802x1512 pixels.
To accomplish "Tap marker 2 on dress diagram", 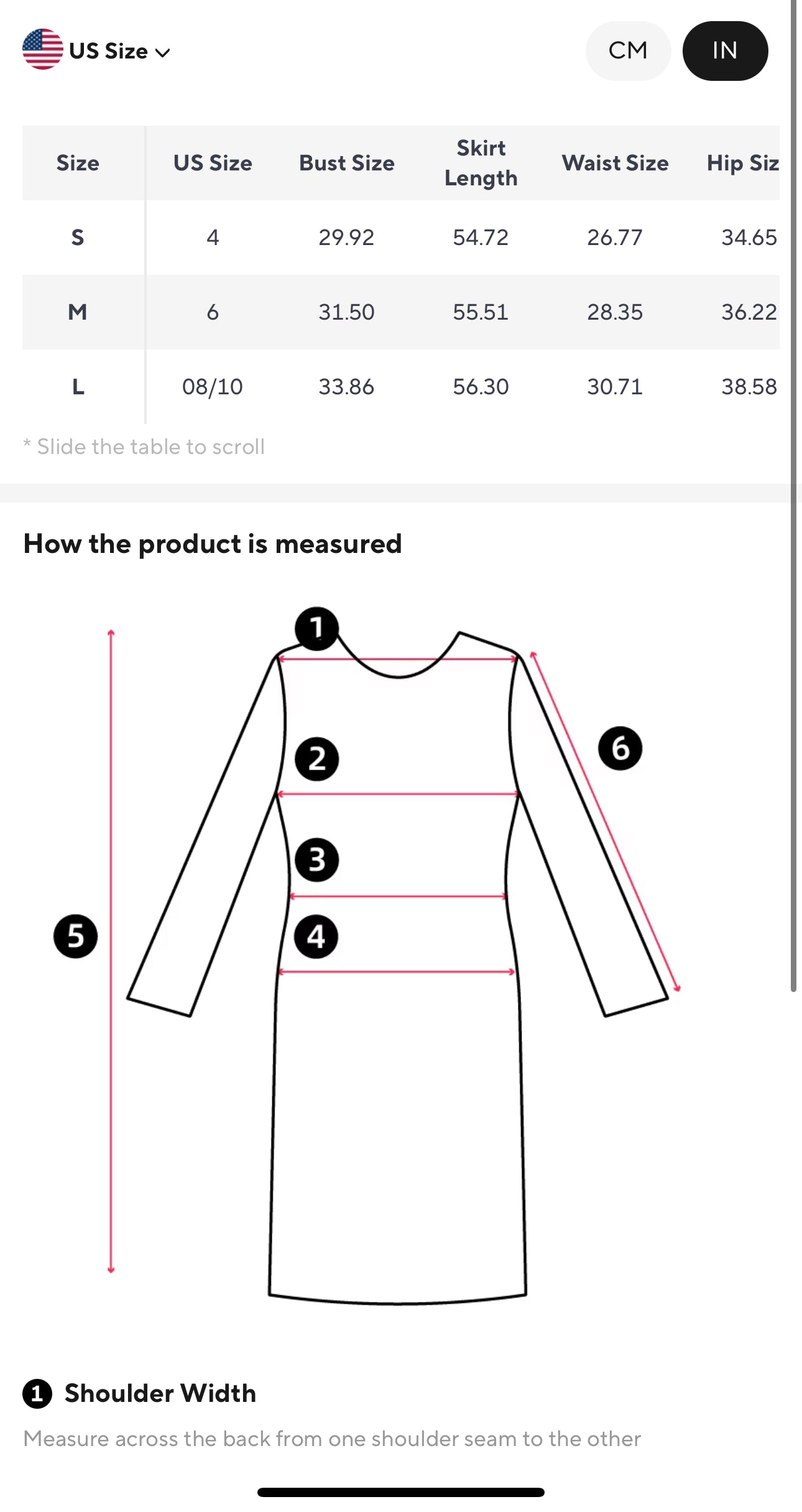I will 316,759.
